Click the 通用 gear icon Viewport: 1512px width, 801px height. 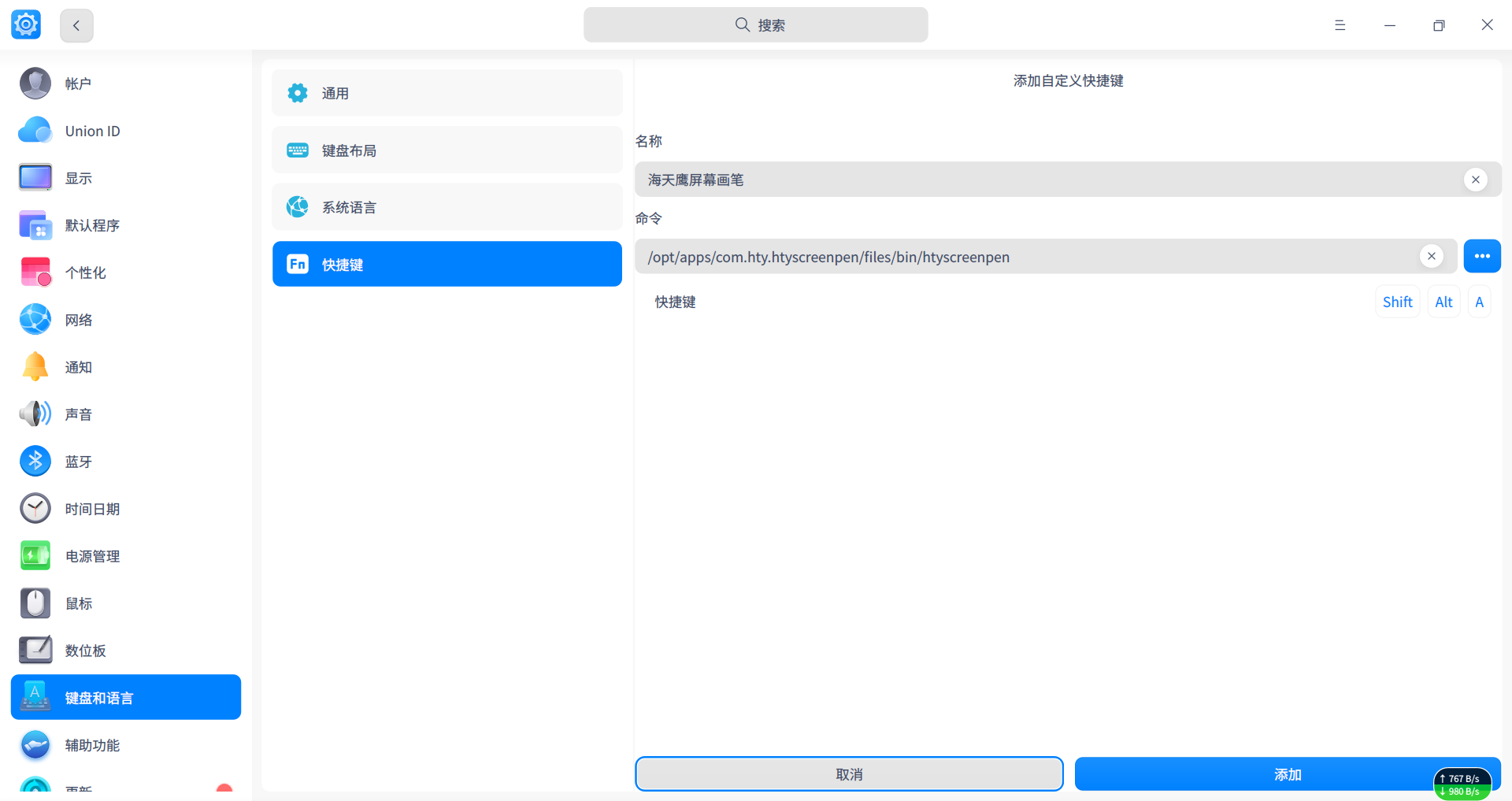298,93
